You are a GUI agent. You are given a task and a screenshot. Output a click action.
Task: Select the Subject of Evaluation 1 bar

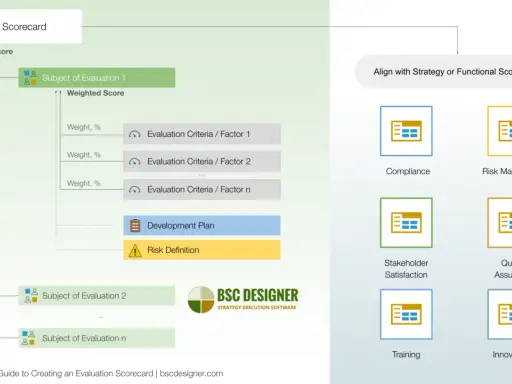point(97,78)
